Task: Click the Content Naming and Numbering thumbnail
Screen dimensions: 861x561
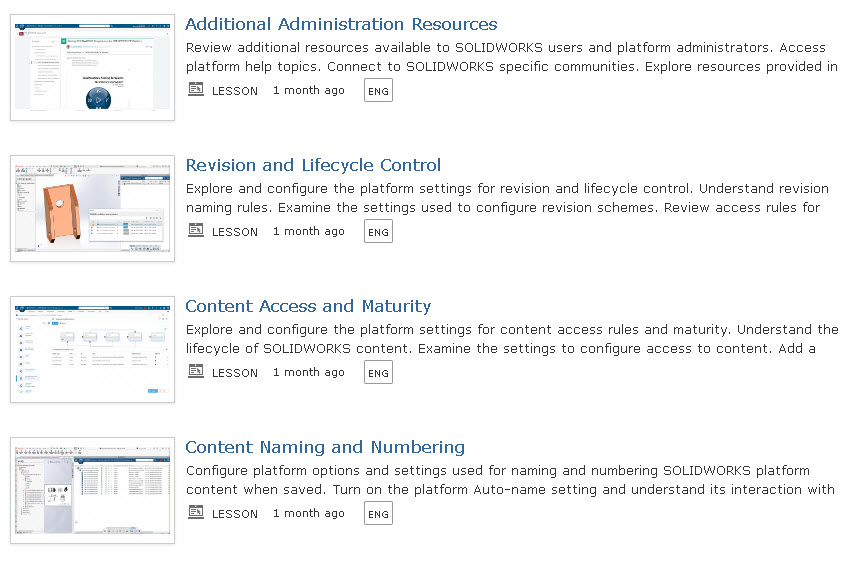Action: [92, 491]
